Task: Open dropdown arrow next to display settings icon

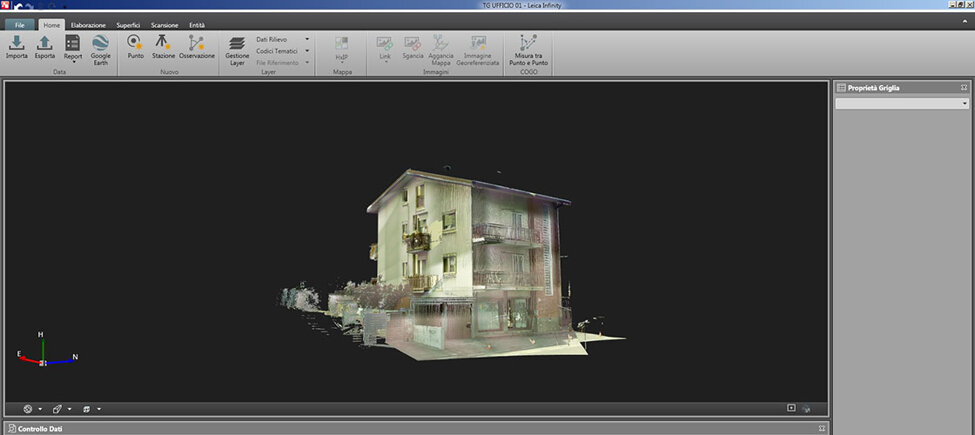Action: pos(99,410)
